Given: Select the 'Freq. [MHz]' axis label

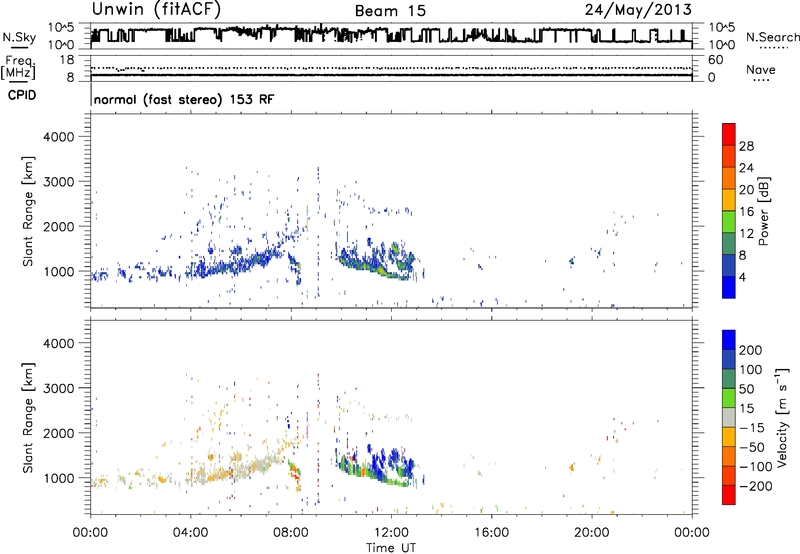Looking at the screenshot, I should (18, 68).
